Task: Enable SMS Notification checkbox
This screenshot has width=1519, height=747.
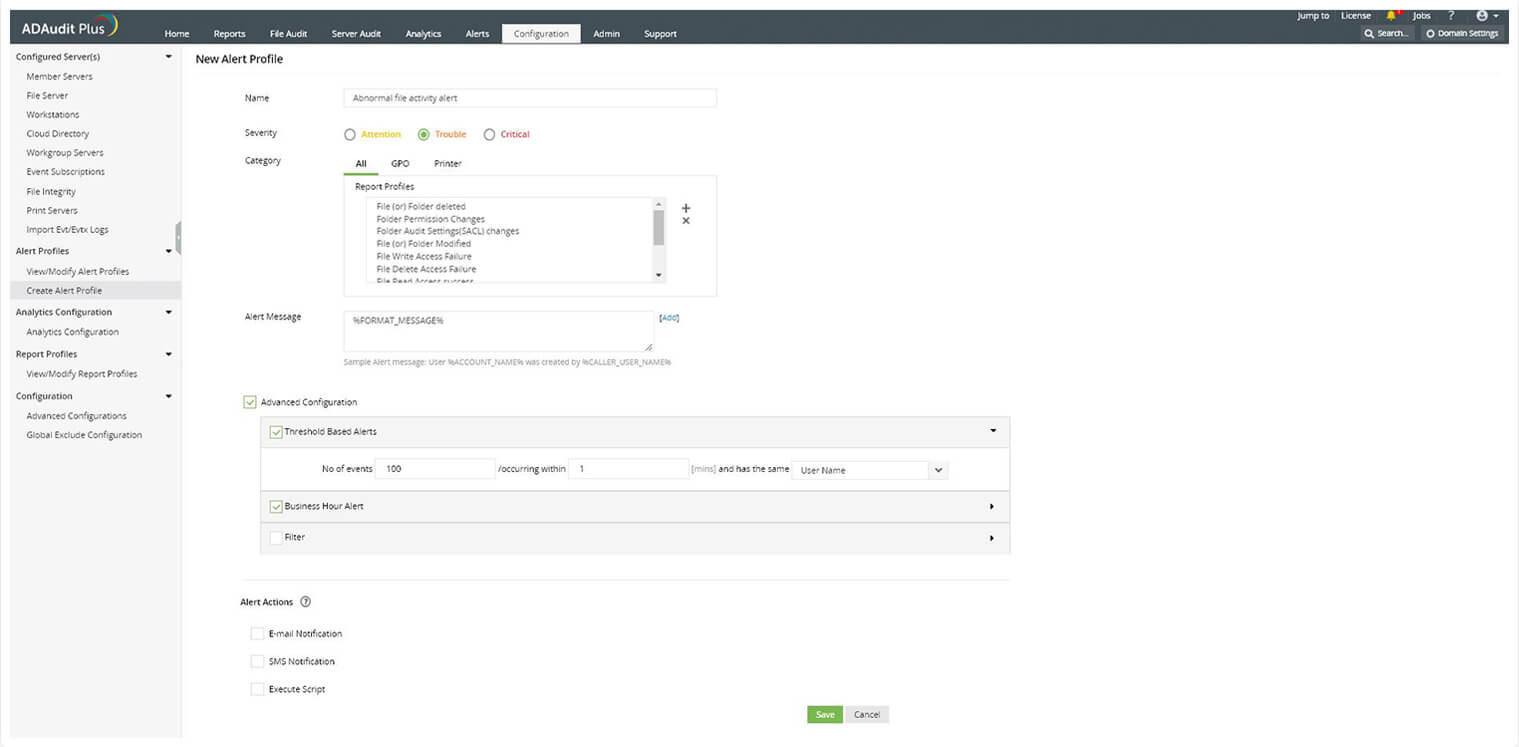Action: tap(258, 661)
